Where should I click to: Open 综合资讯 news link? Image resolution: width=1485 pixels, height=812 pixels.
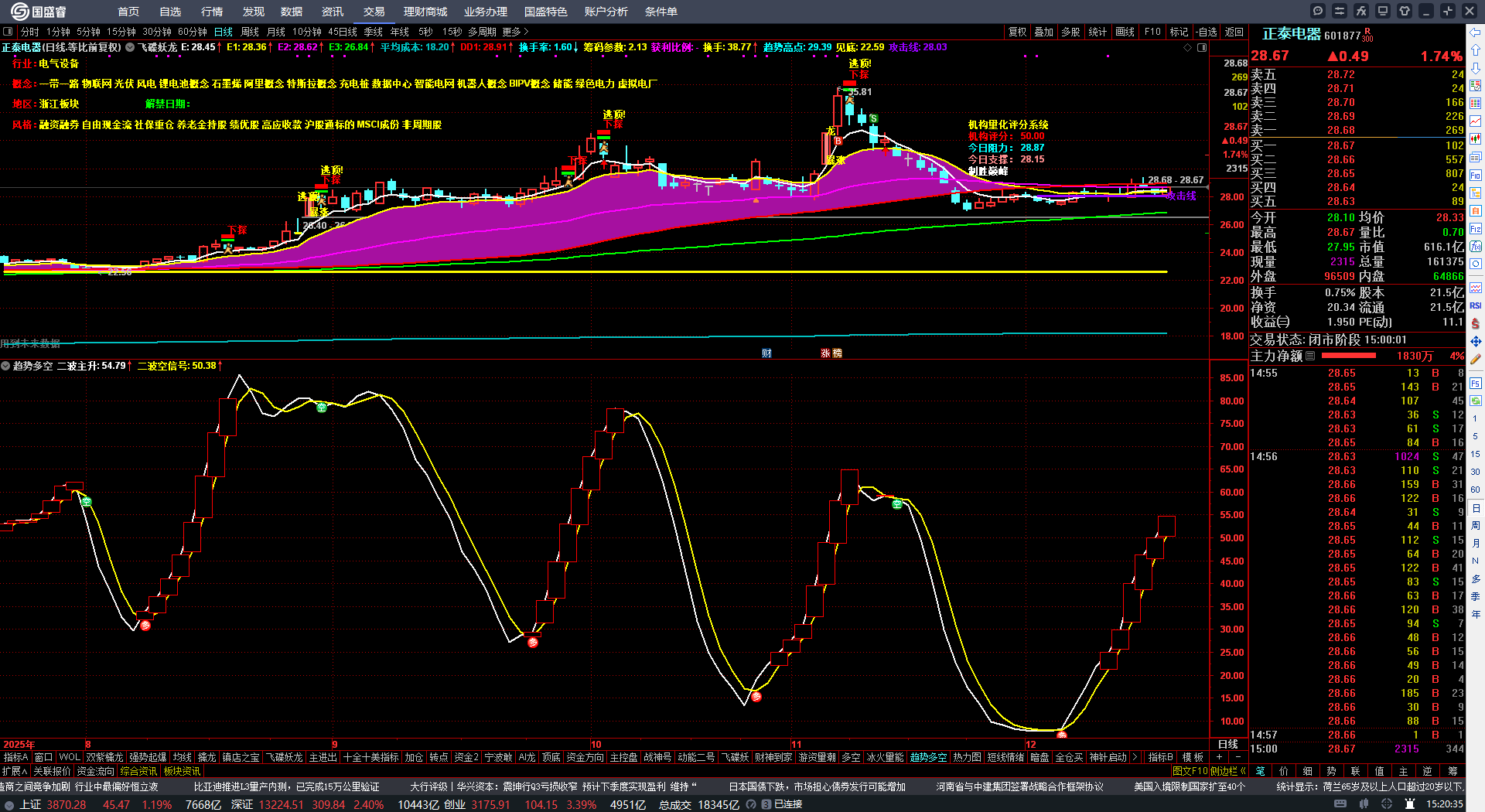[138, 771]
